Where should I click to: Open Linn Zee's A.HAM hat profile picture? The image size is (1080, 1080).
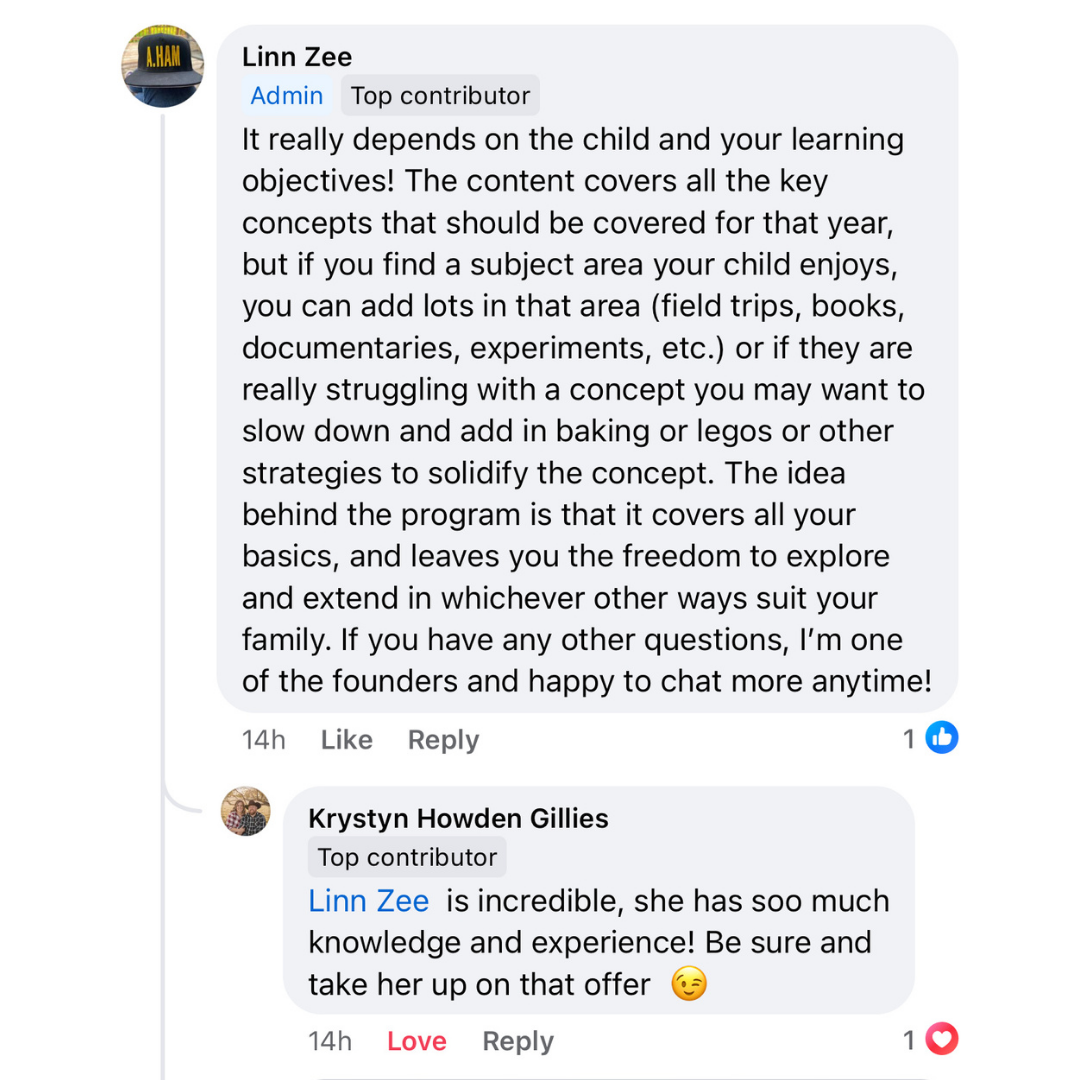click(163, 66)
